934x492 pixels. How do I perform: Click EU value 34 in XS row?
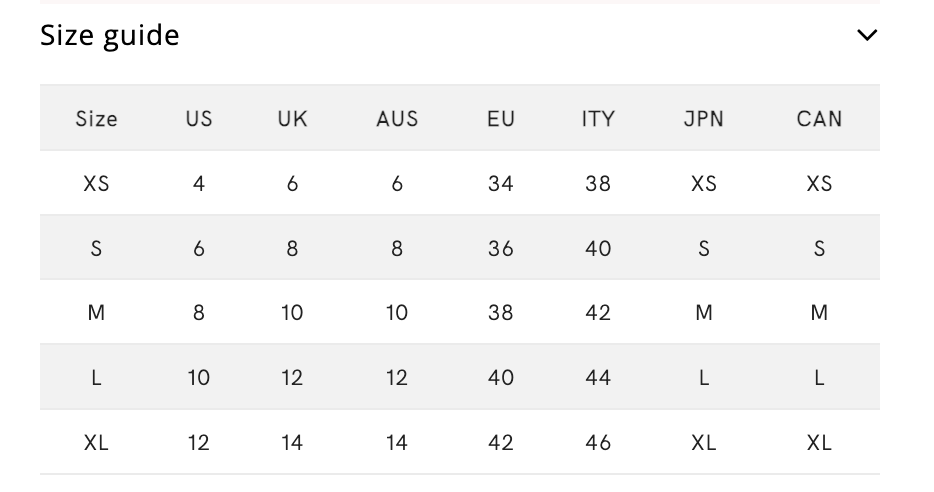(x=501, y=184)
